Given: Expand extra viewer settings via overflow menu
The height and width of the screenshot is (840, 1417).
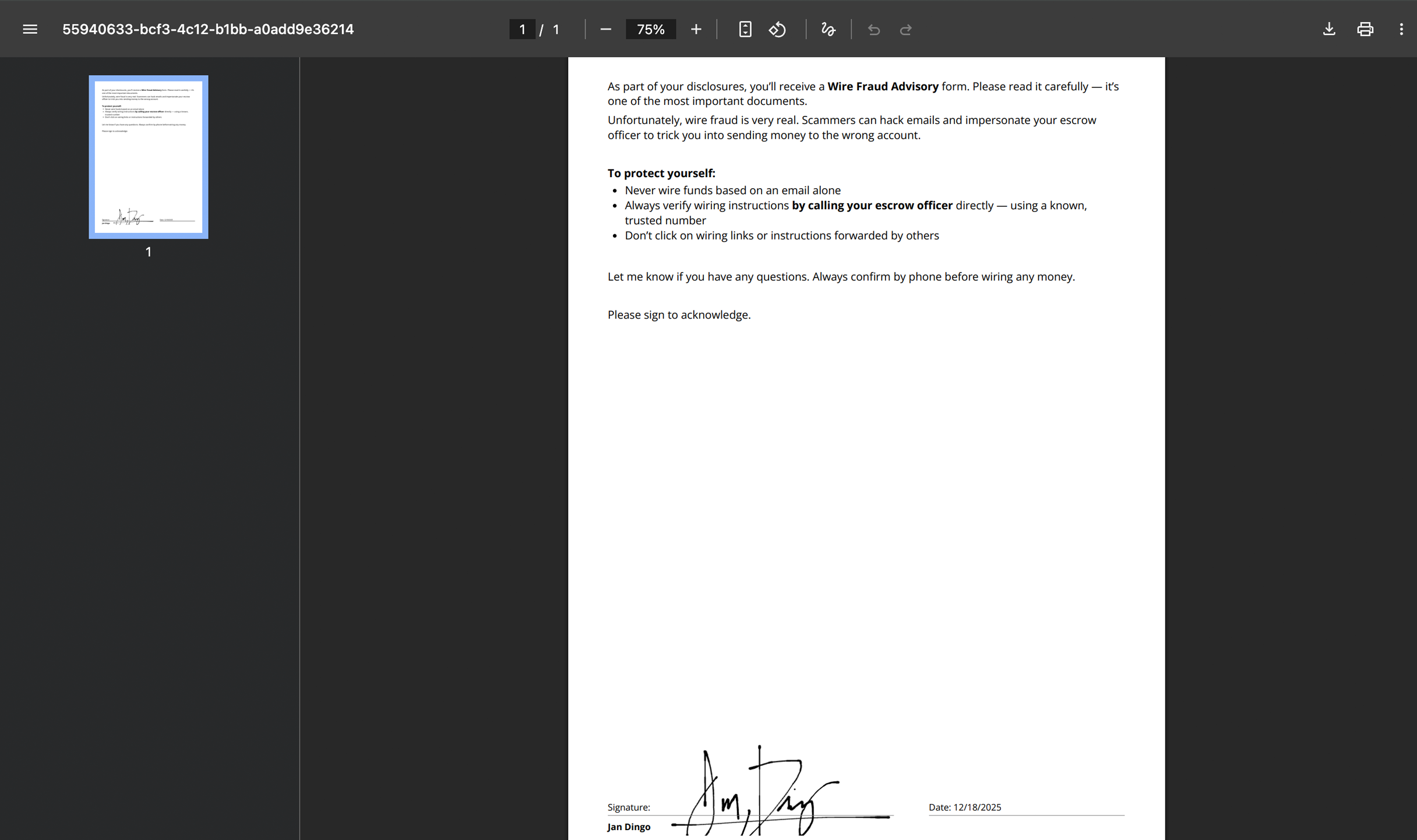Looking at the screenshot, I should tap(1401, 29).
